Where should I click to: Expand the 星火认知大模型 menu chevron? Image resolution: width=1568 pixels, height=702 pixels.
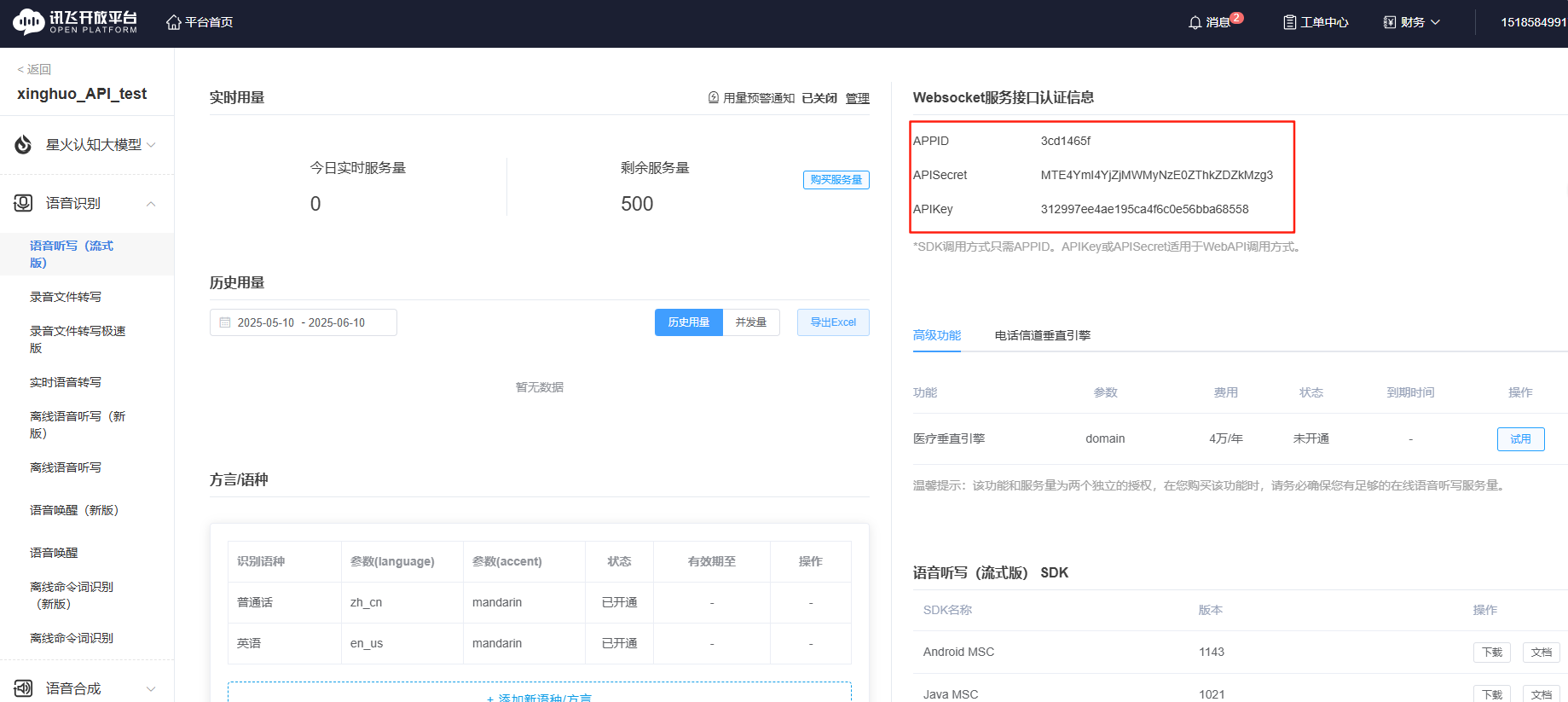click(151, 145)
